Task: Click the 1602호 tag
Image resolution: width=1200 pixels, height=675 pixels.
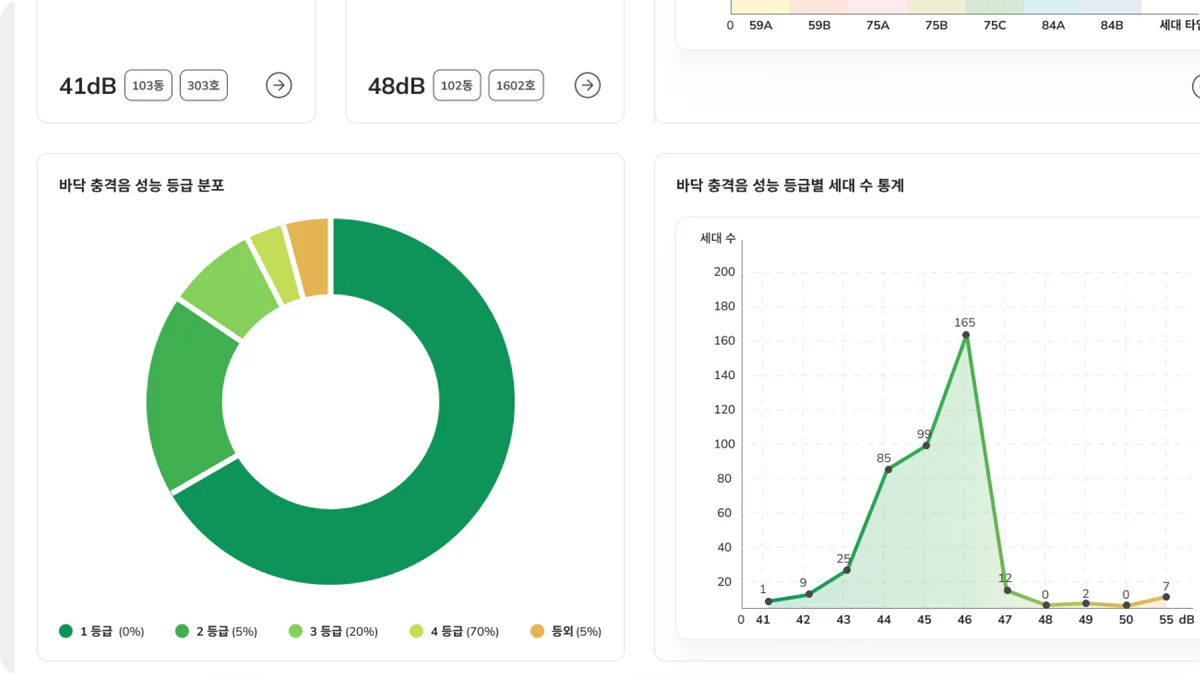Action: tap(516, 86)
